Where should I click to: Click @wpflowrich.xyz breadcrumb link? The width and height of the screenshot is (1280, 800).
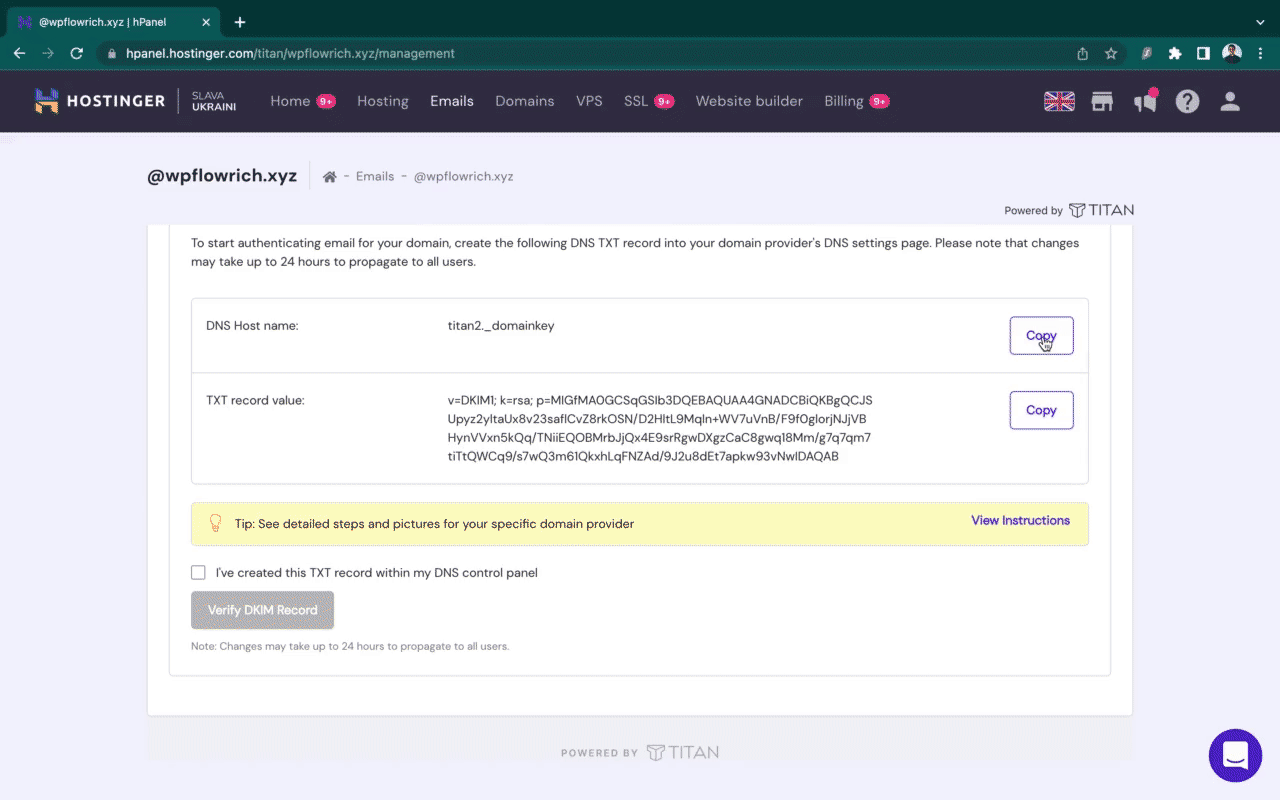463,177
